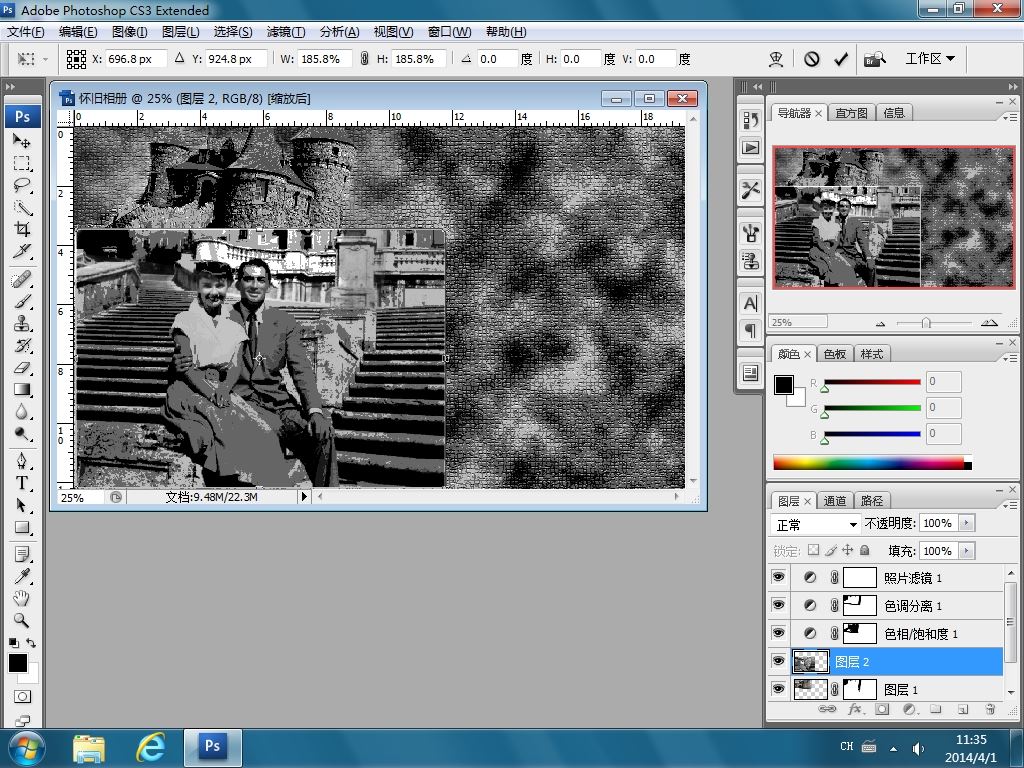Open the 正常 blend mode dropdown
The height and width of the screenshot is (768, 1024).
pyautogui.click(x=817, y=524)
